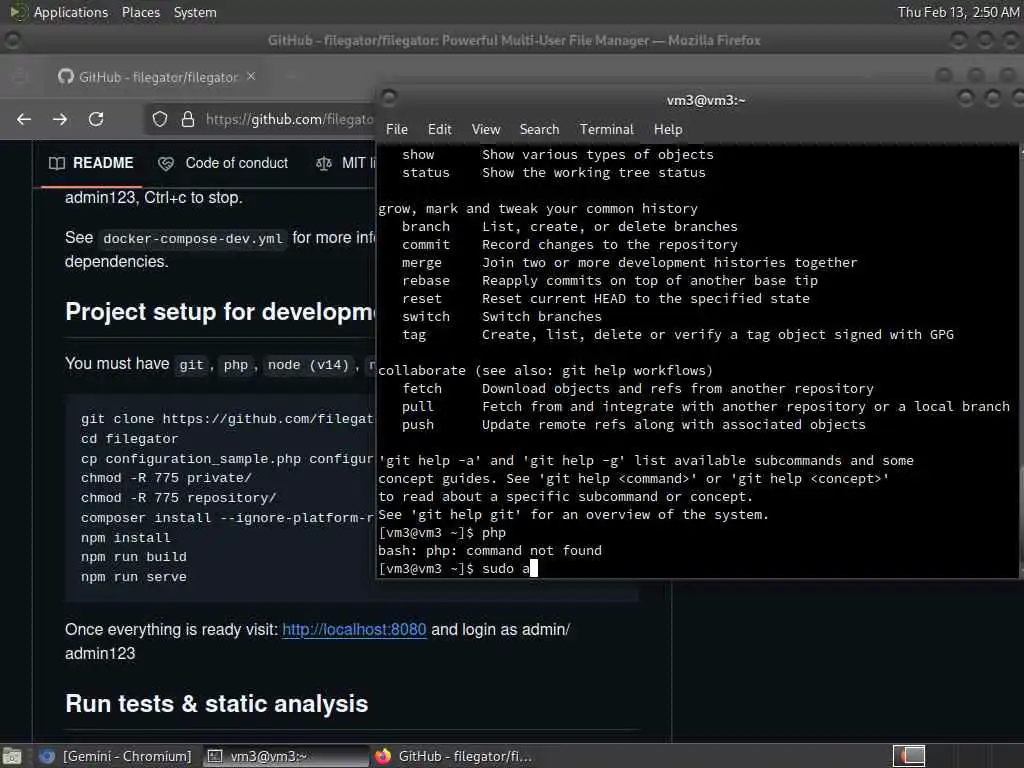
Task: Click the 'chmod -R 775 private/' line
Action: coord(167,478)
